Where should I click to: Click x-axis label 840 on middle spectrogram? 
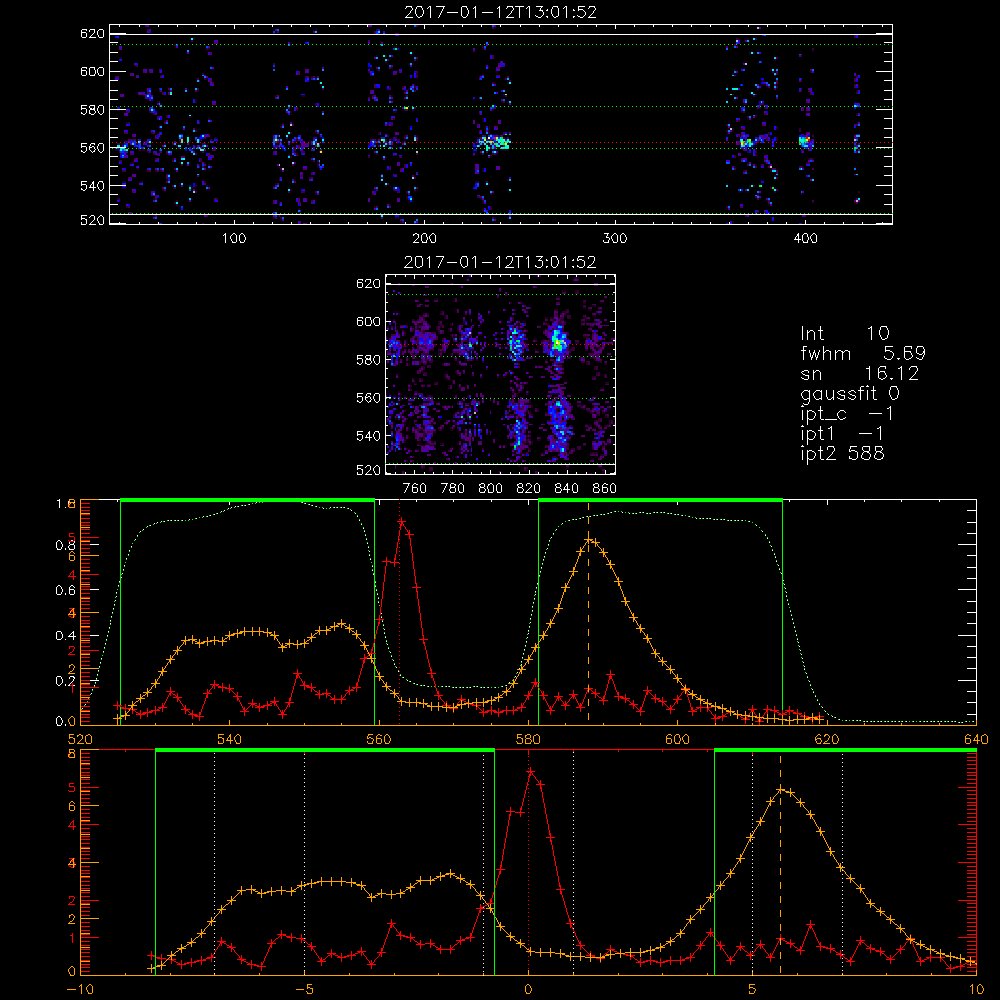click(x=566, y=489)
